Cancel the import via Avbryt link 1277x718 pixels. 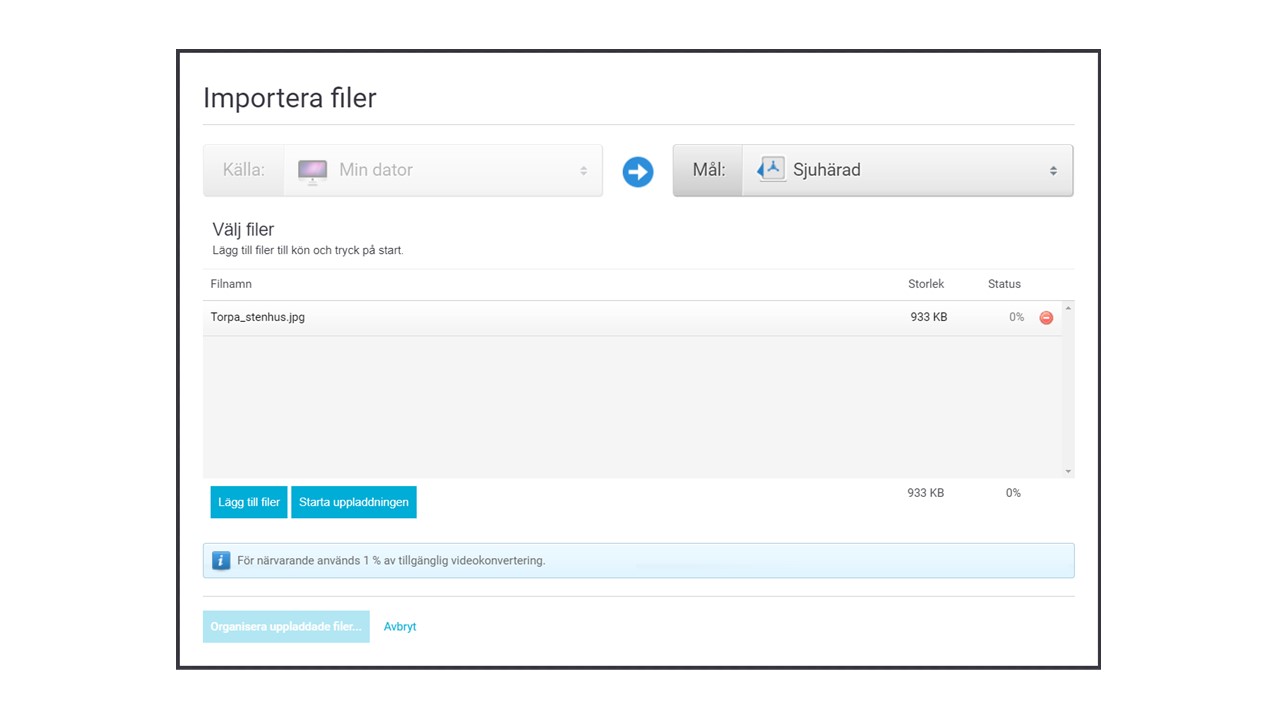tap(400, 627)
